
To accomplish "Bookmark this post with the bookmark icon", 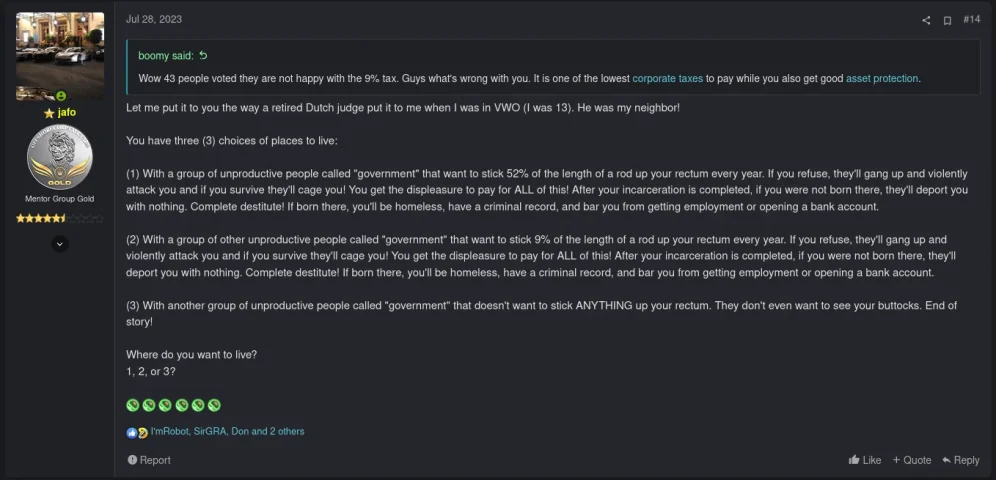I will click(x=947, y=20).
